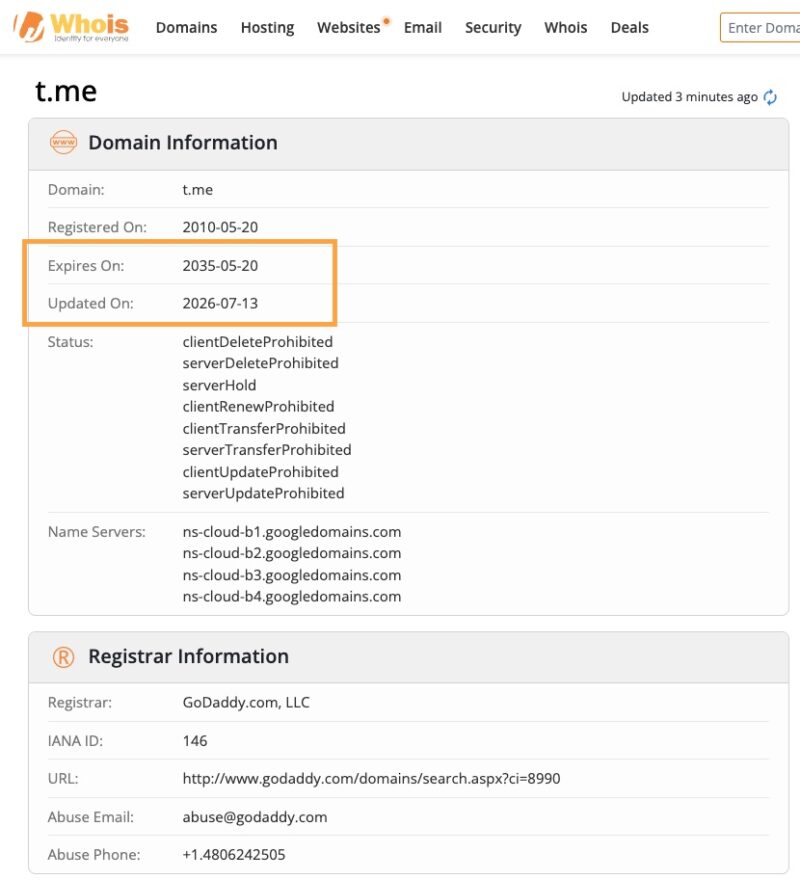
Task: Click the Updated On label
Action: (90, 304)
